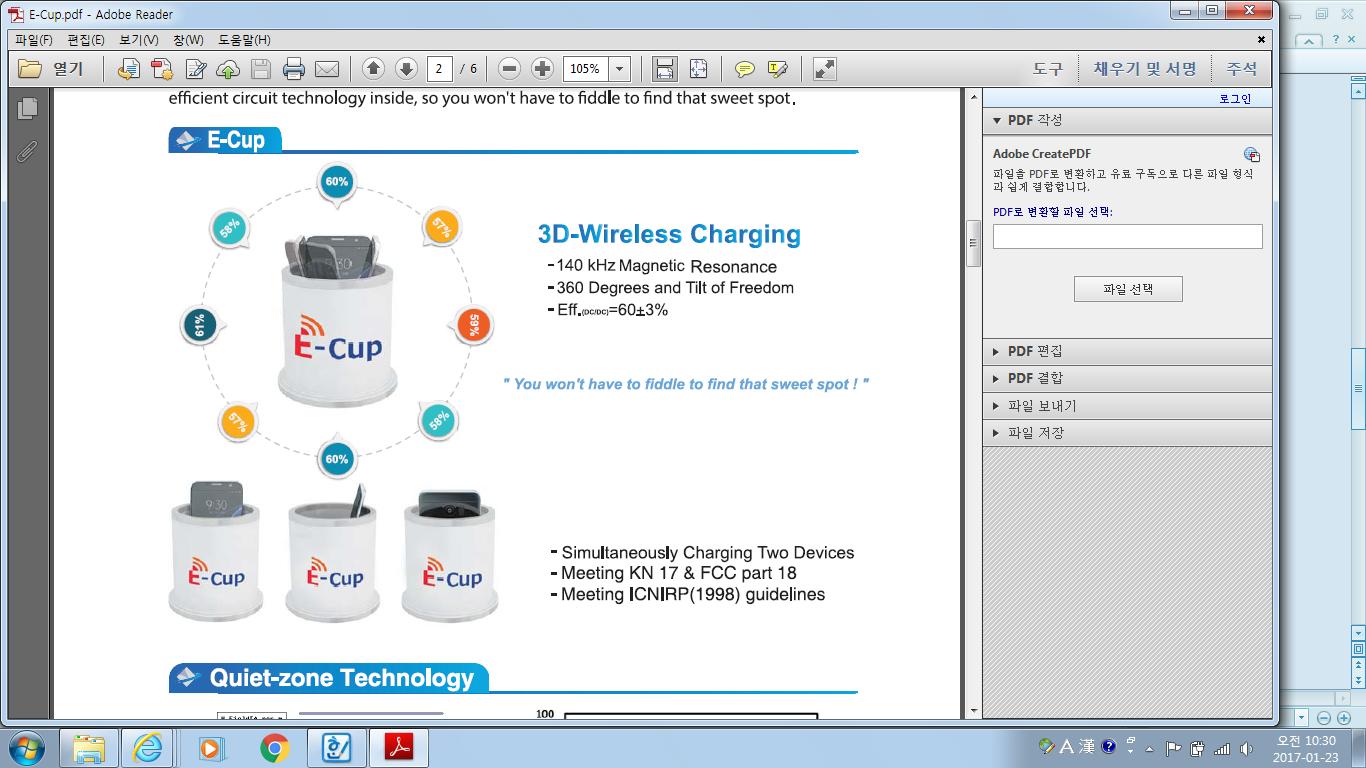Click the 로그인 sign-in link
This screenshot has height=768, width=1366.
1235,99
